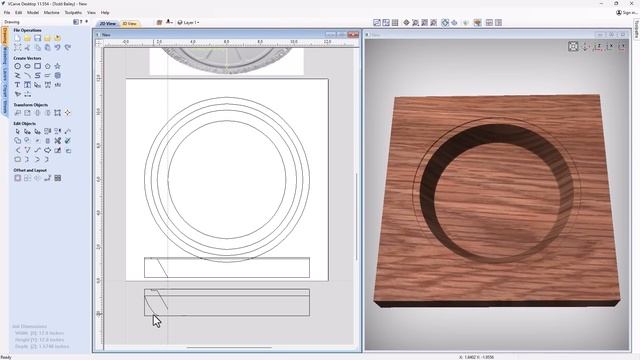Switch to the 2D View tab

pyautogui.click(x=108, y=24)
